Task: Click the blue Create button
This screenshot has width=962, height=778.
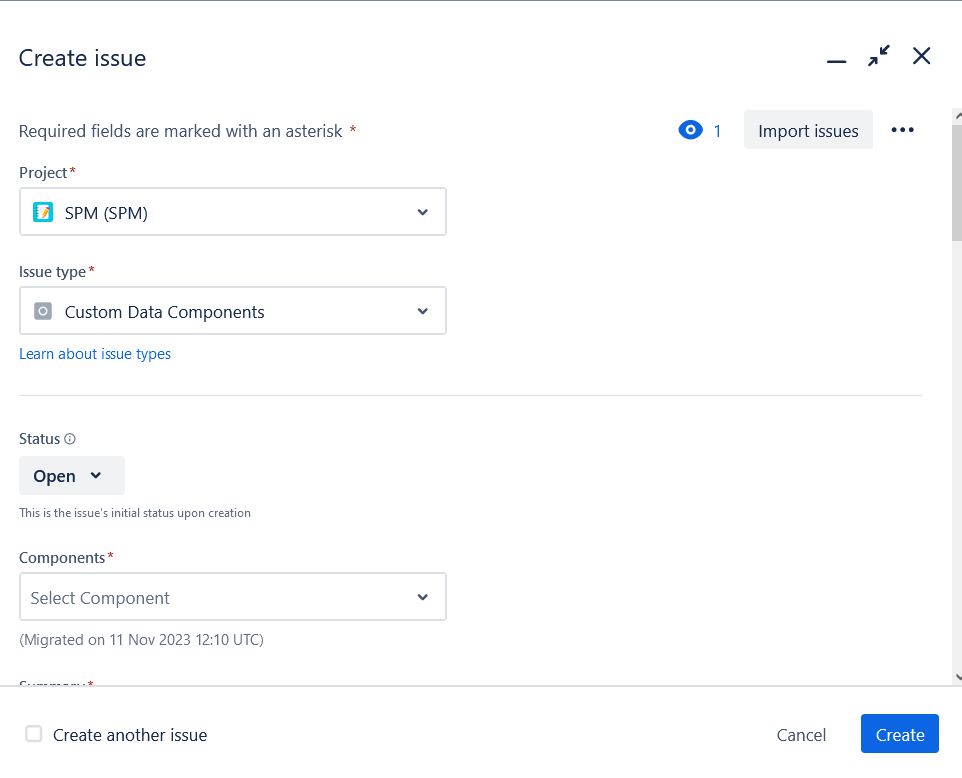Action: tap(899, 734)
